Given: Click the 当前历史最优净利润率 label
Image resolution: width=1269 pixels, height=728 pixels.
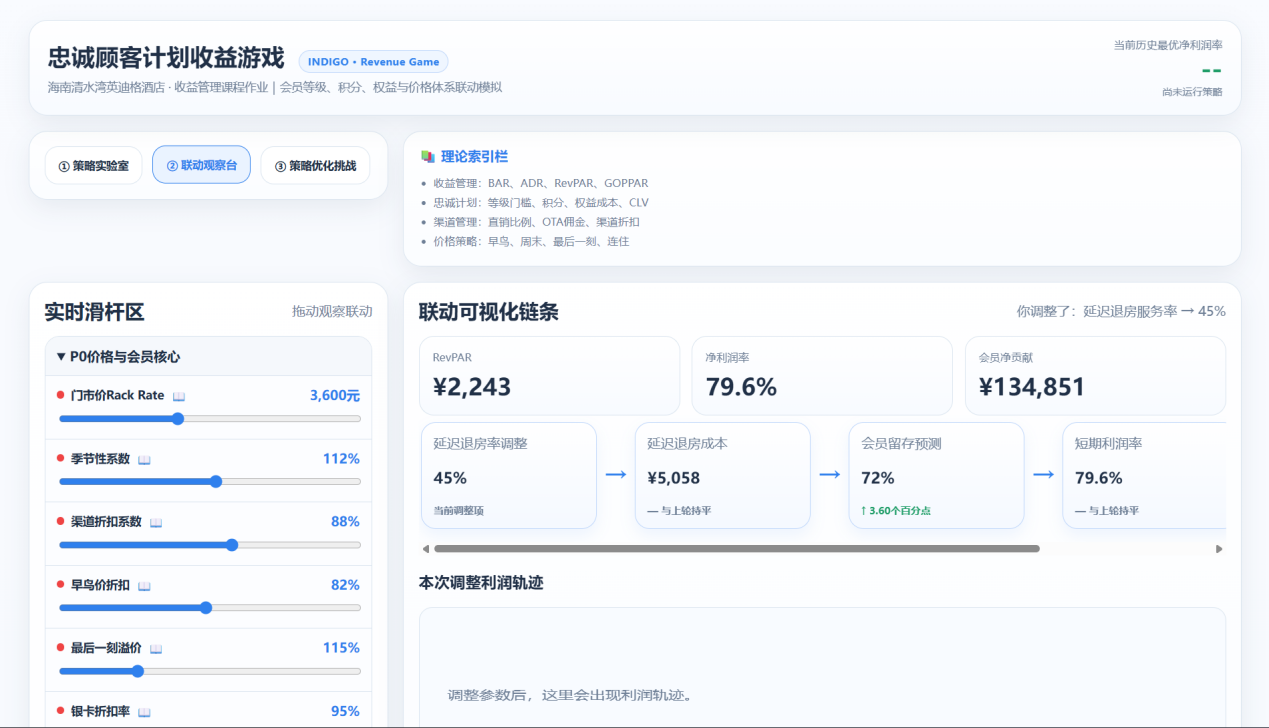Looking at the screenshot, I should click(x=1168, y=45).
